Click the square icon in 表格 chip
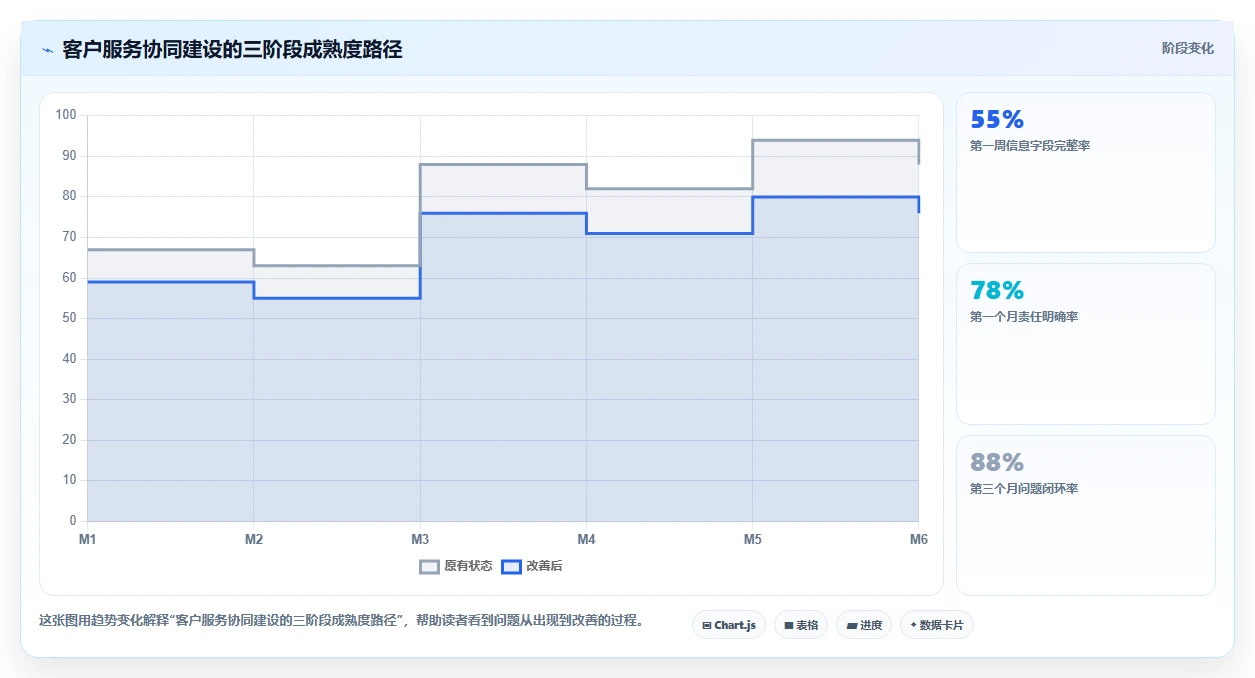The width and height of the screenshot is (1255, 678). 789,626
